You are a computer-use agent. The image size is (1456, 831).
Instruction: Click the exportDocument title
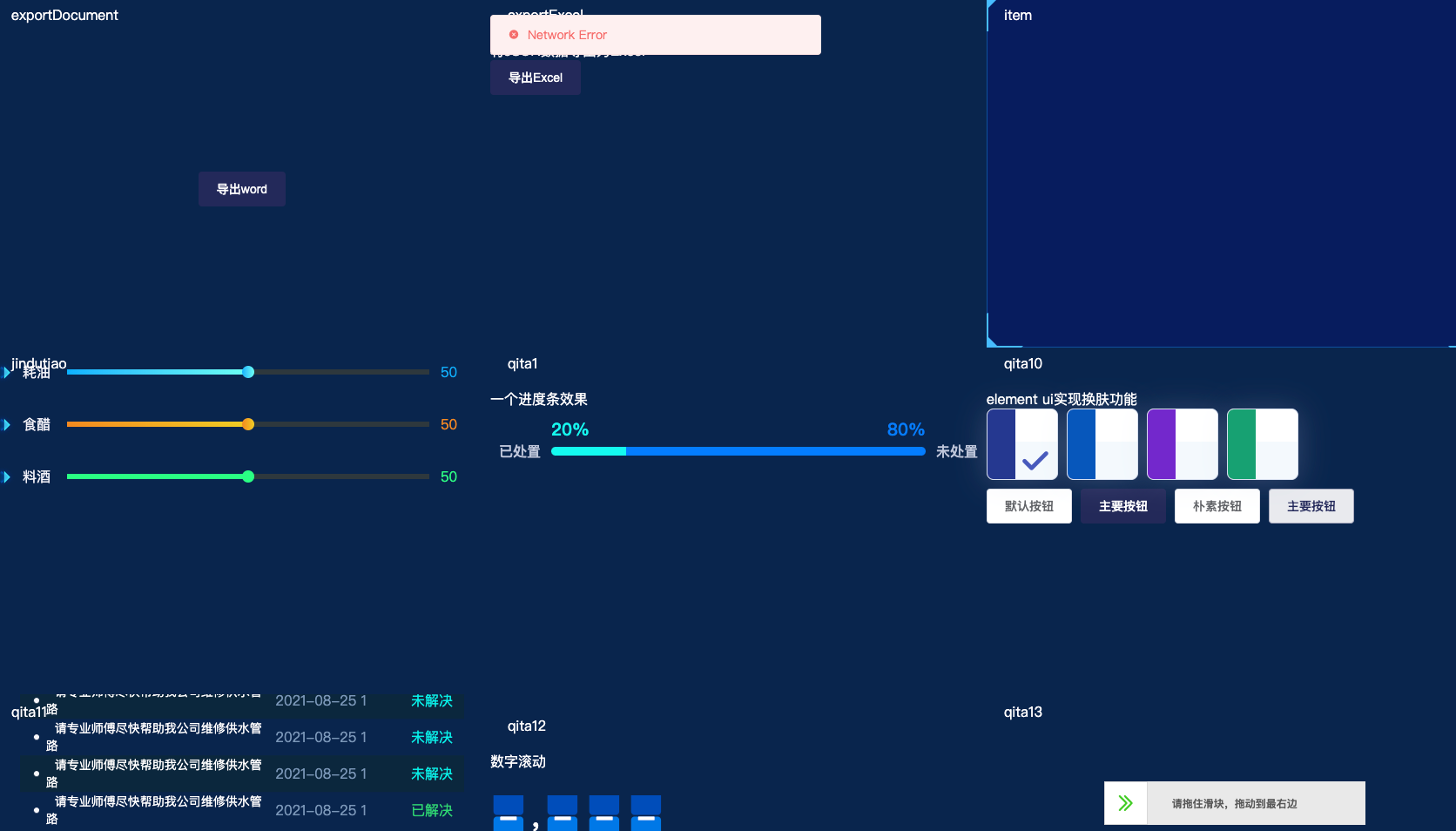point(64,15)
